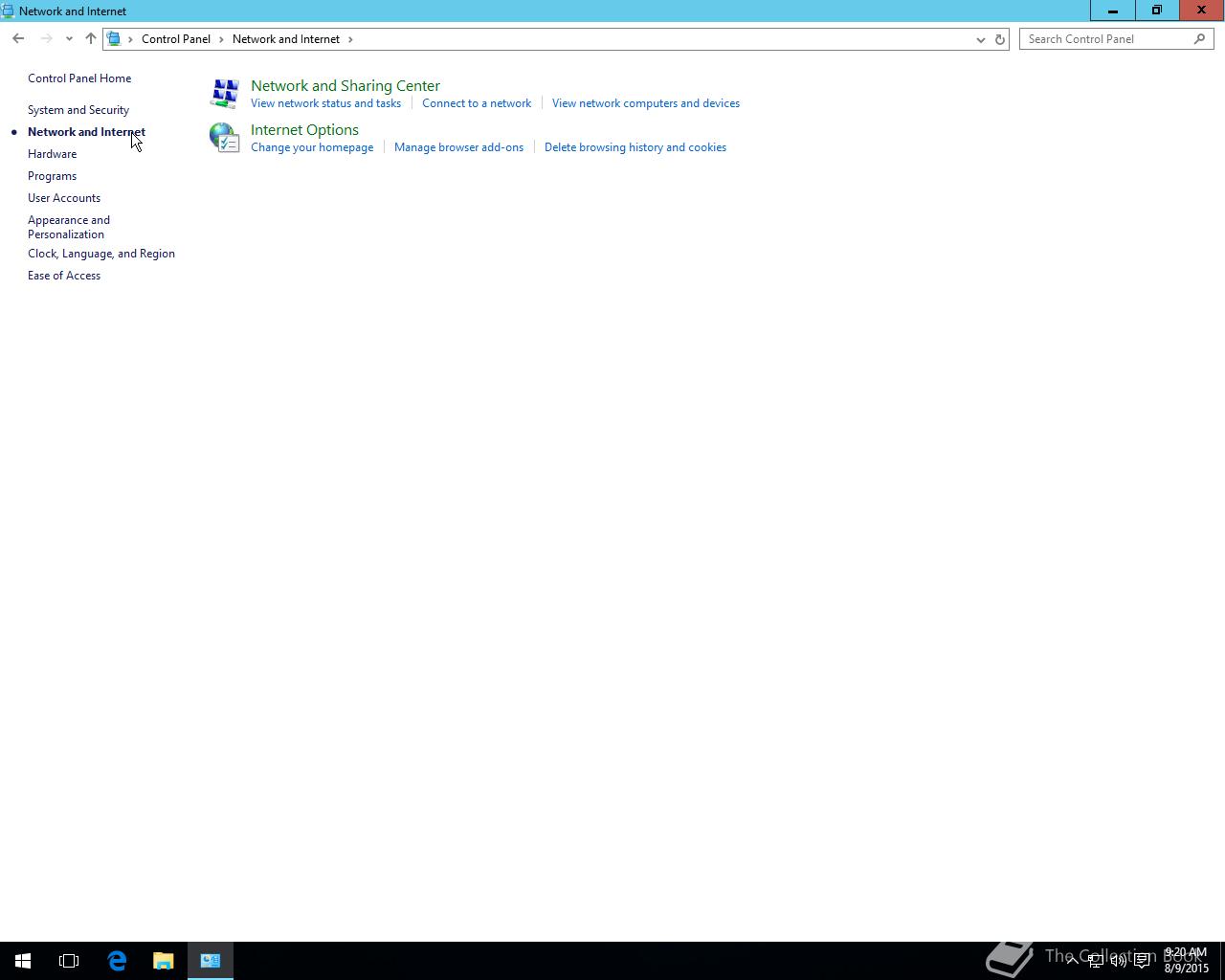The width and height of the screenshot is (1225, 980).
Task: Open the Internet Options heading link
Action: [x=304, y=130]
